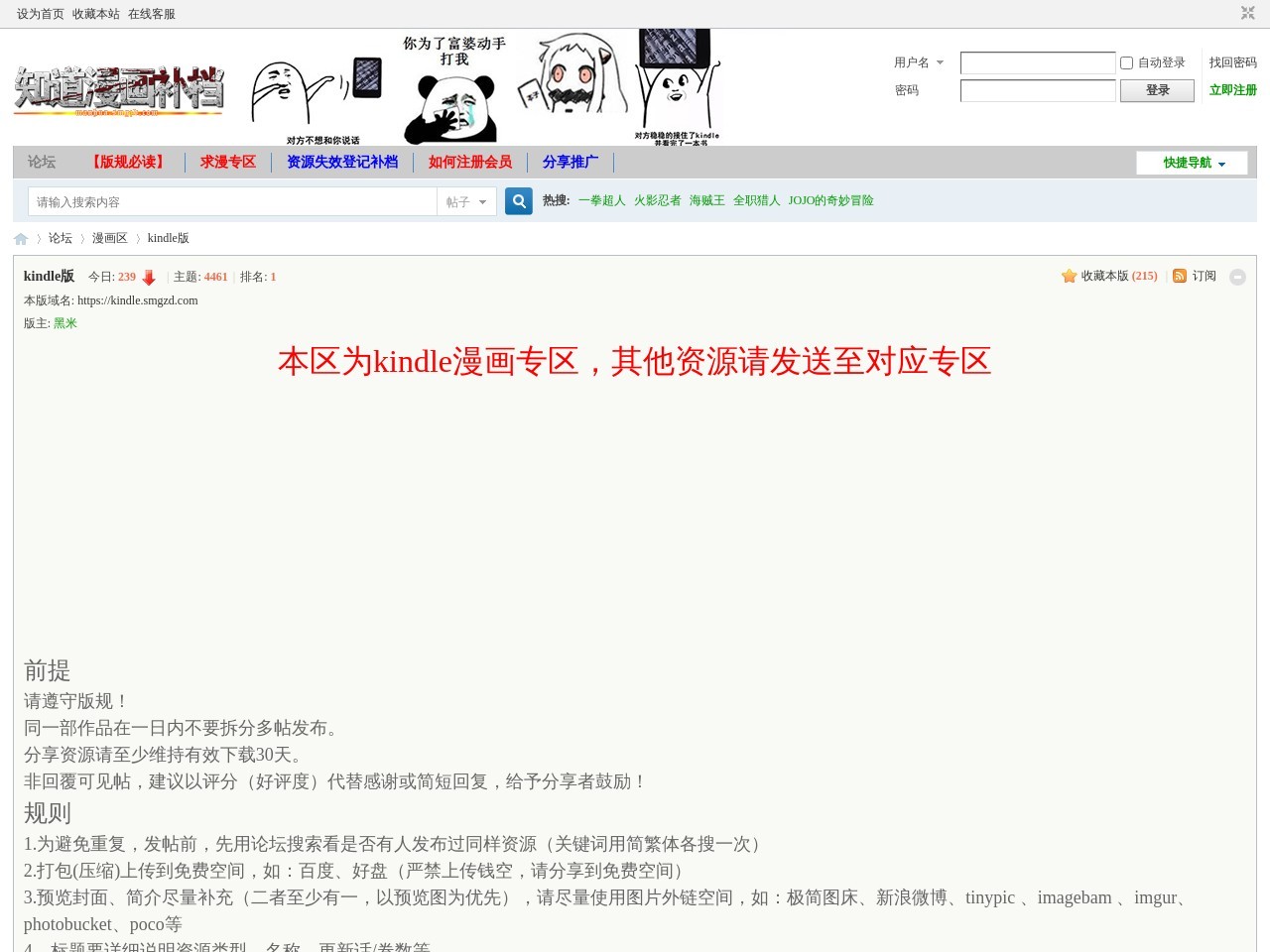Image resolution: width=1270 pixels, height=952 pixels.
Task: Click the home icon in the breadcrumb
Action: (x=21, y=238)
